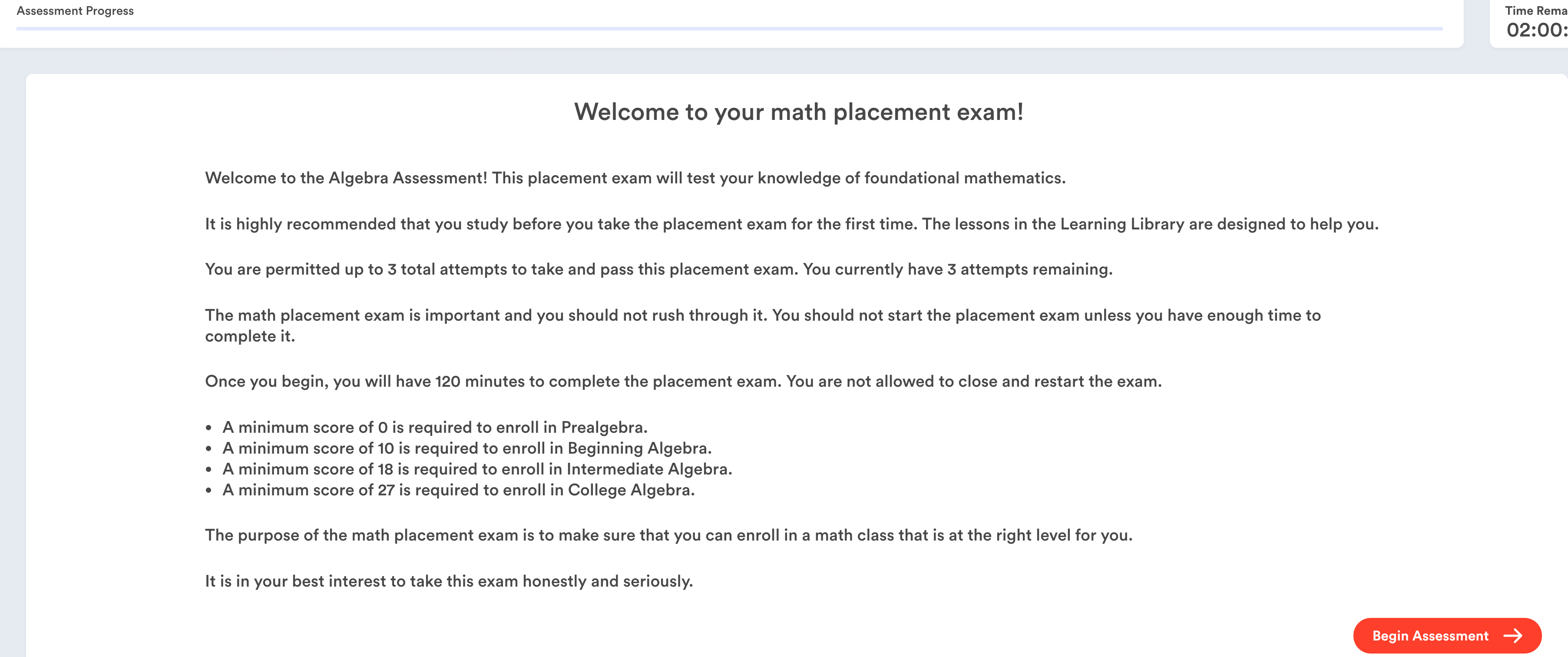
Task: Click the Assessment Progress bar
Action: tap(729, 29)
